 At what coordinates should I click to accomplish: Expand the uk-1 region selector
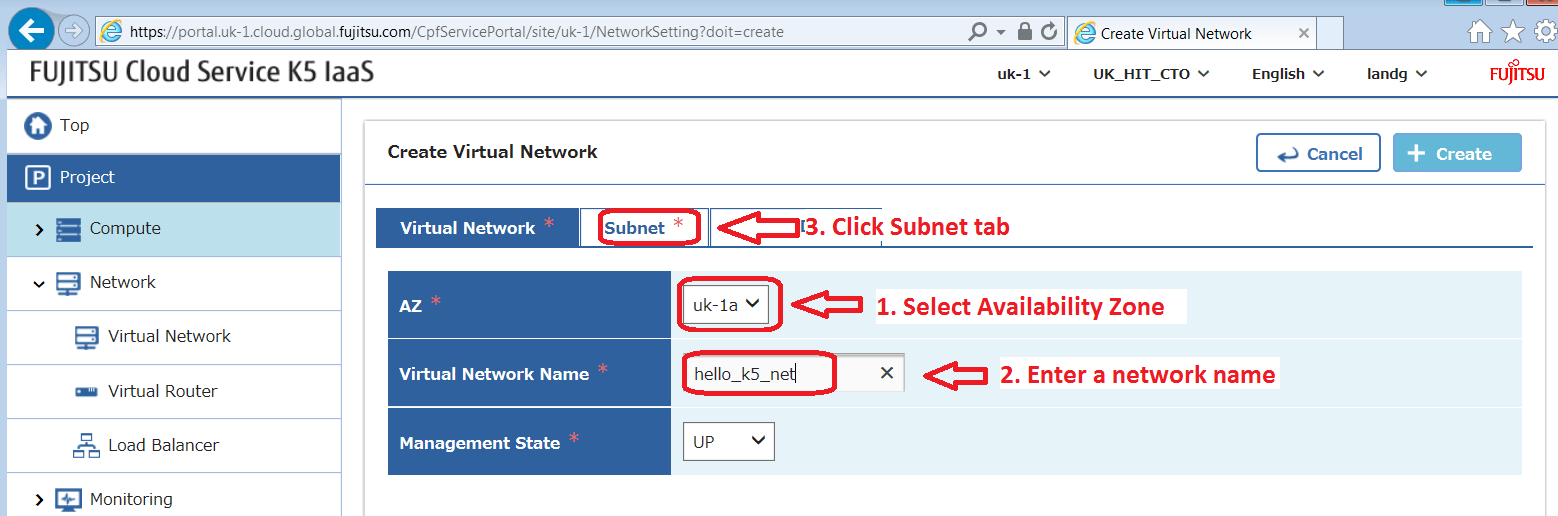coord(1023,74)
